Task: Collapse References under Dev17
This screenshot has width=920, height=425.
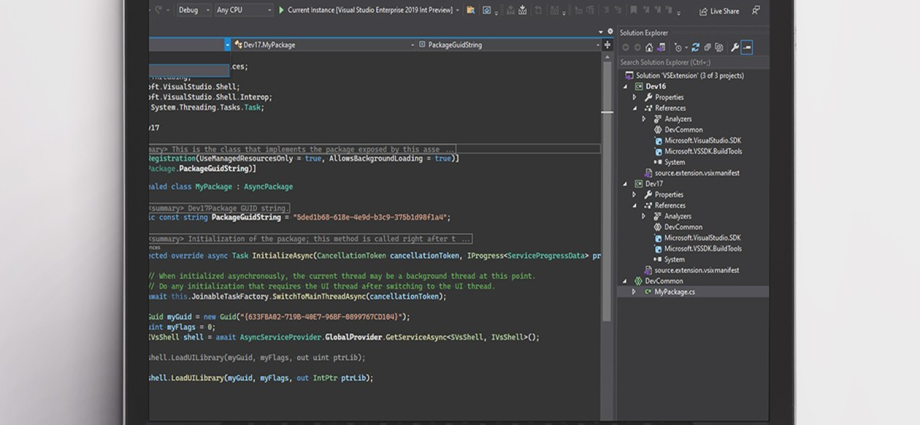Action: tap(634, 205)
